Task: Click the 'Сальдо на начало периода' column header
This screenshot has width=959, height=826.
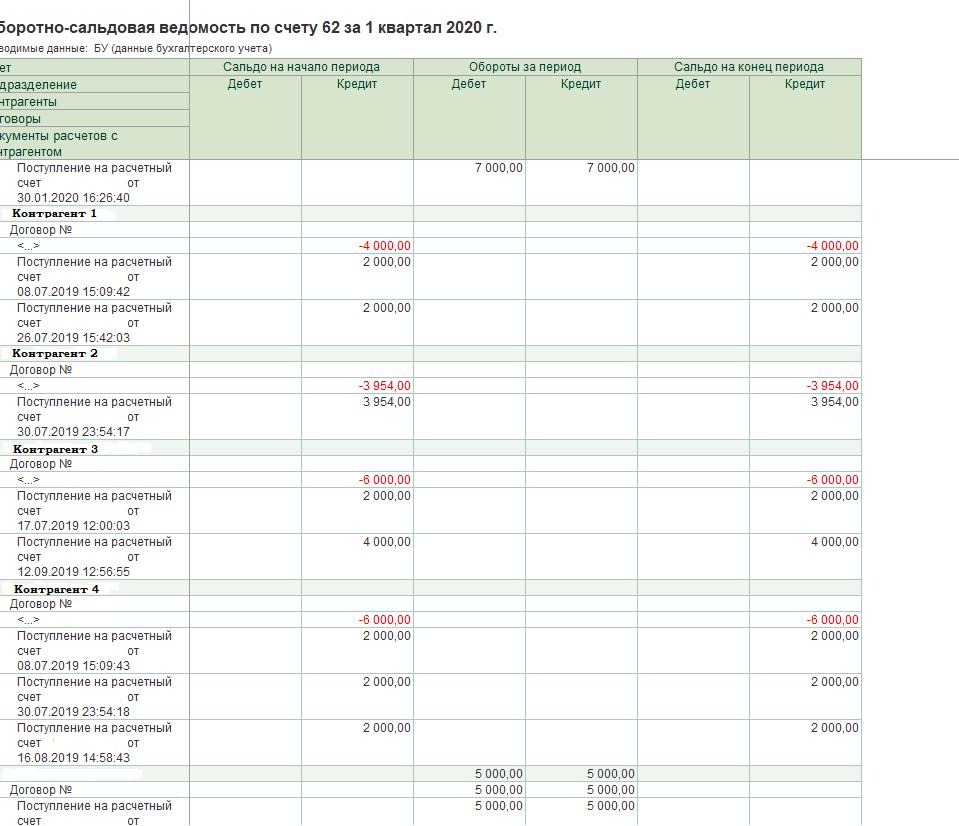Action: [x=301, y=67]
